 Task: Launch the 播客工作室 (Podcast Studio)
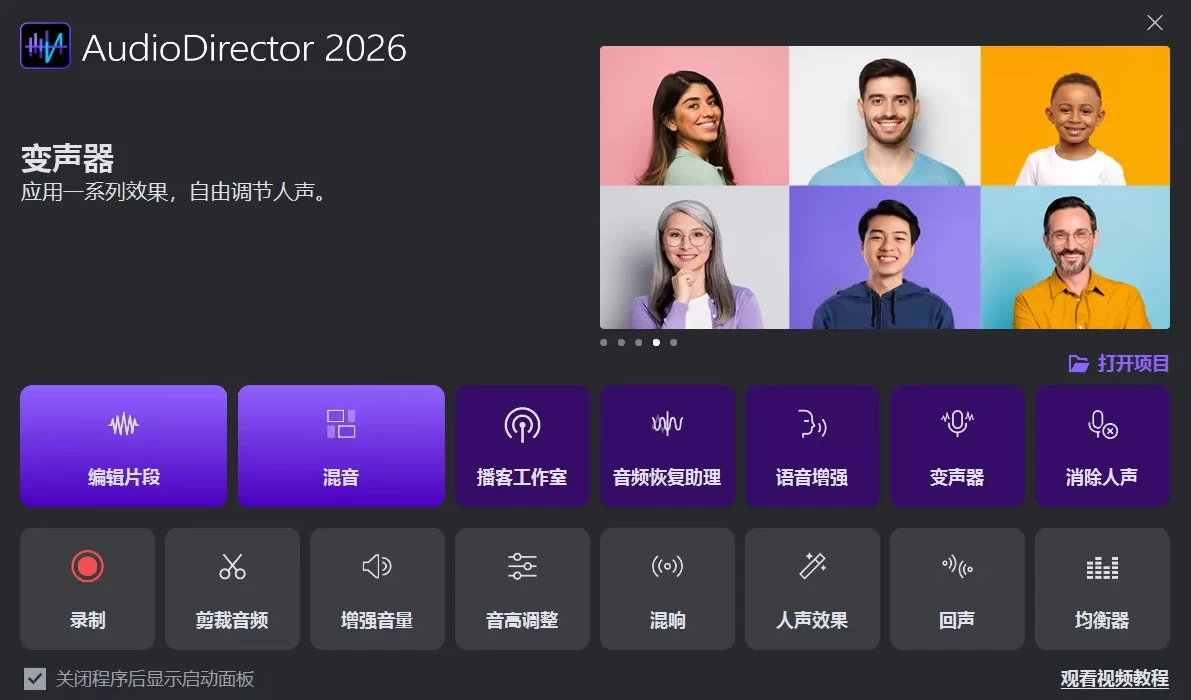pyautogui.click(x=522, y=445)
